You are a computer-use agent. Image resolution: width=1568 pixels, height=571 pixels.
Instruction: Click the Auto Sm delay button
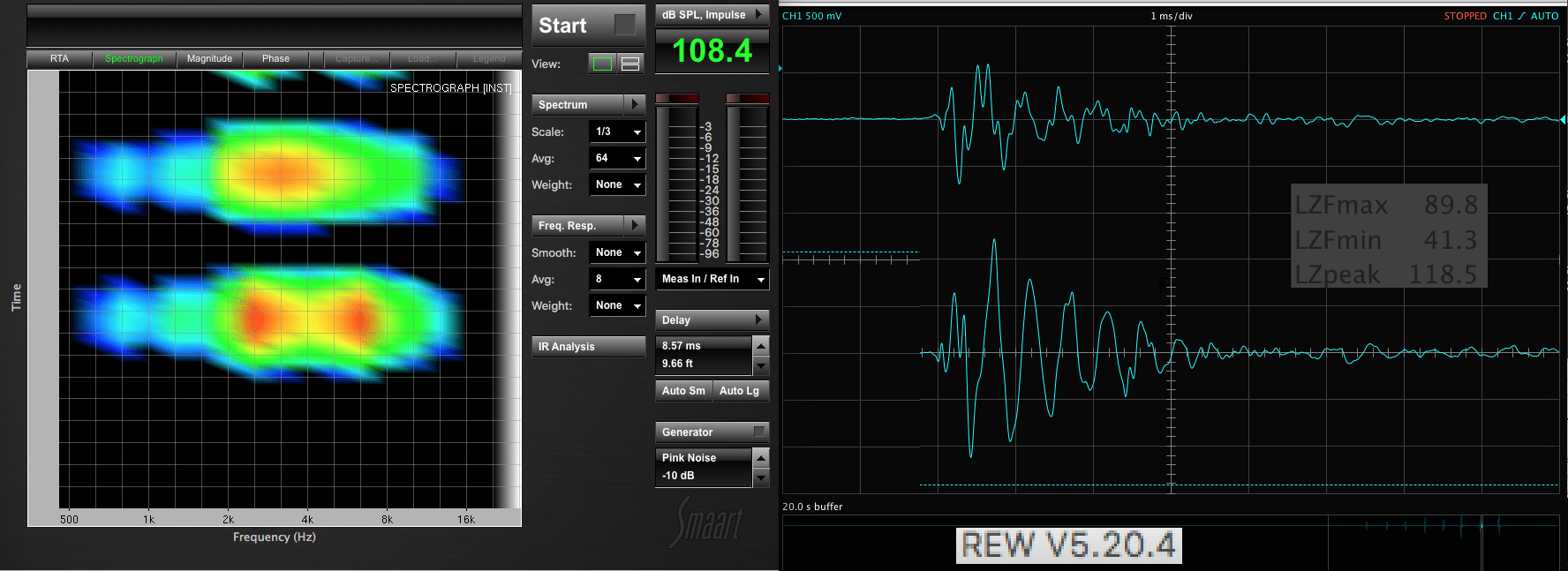(683, 391)
